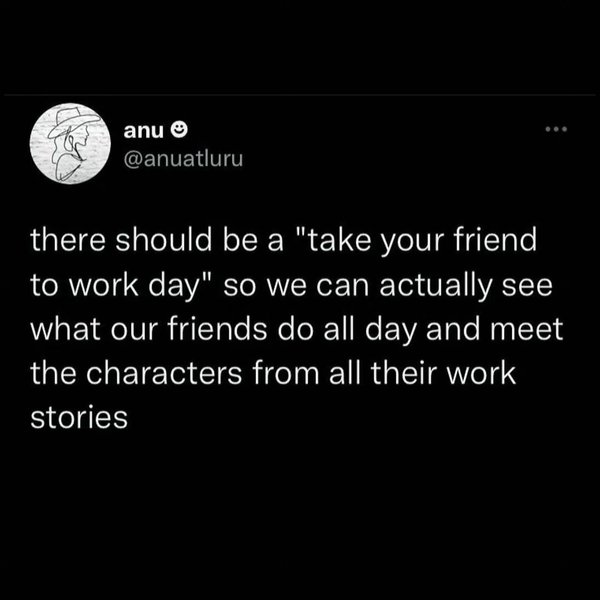The width and height of the screenshot is (600, 600).
Task: Click anu's hat-sketch profile avatar
Action: [70, 143]
